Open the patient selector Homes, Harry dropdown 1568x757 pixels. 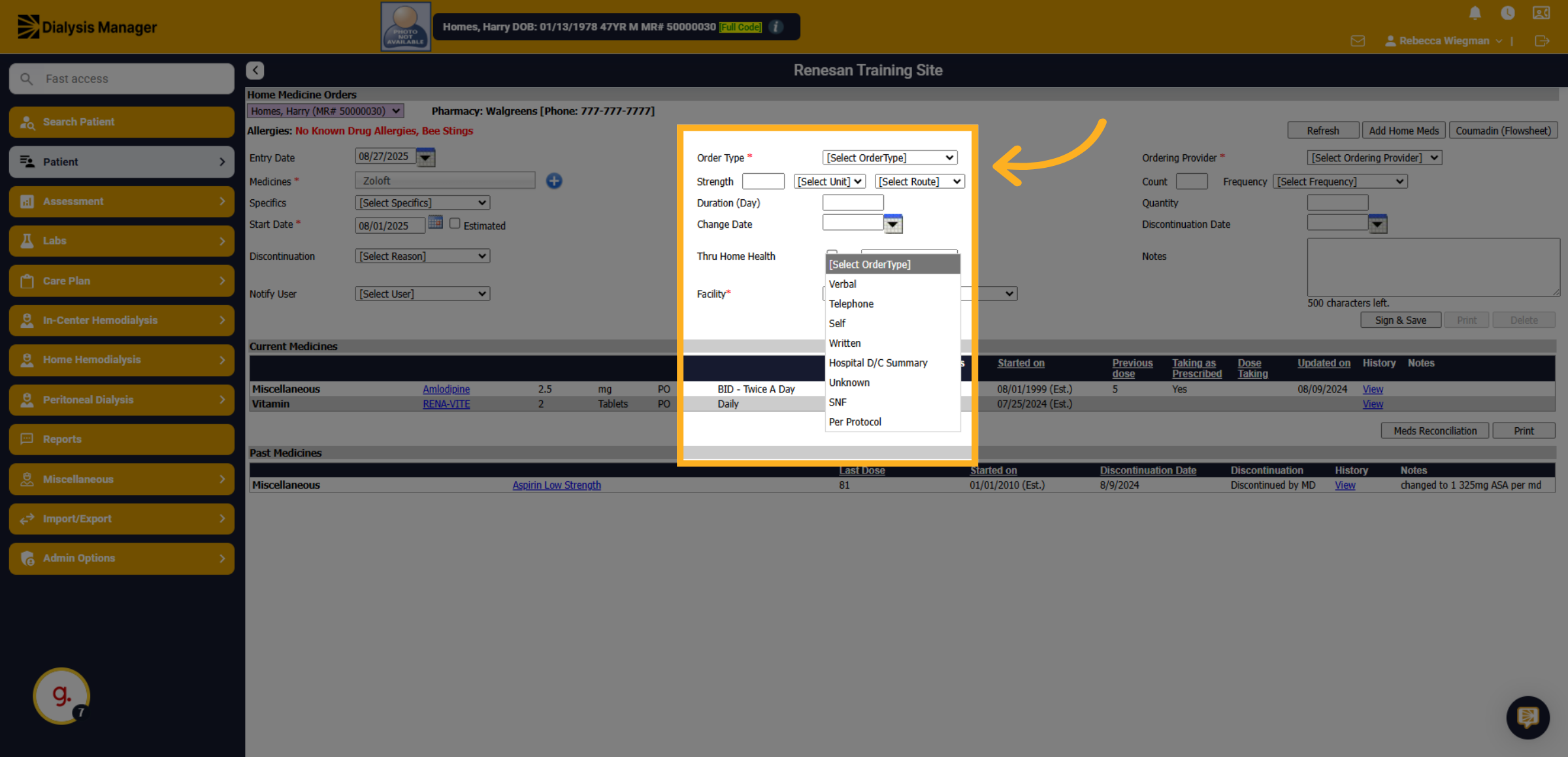[x=325, y=111]
